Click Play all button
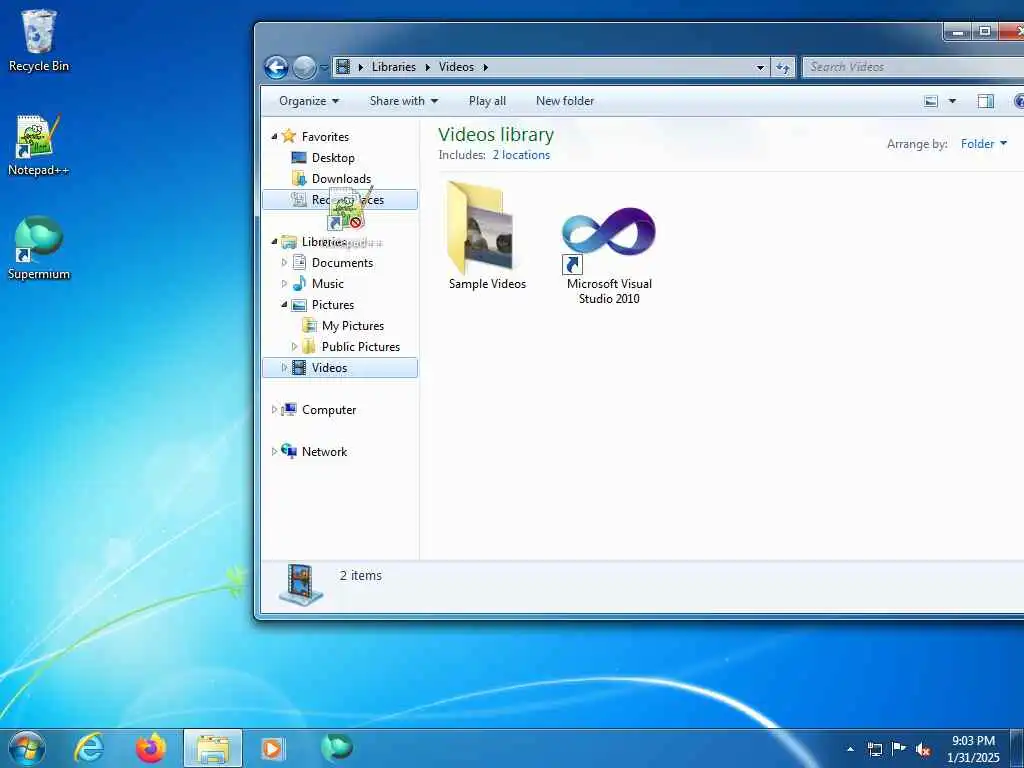The width and height of the screenshot is (1024, 768). pyautogui.click(x=487, y=101)
